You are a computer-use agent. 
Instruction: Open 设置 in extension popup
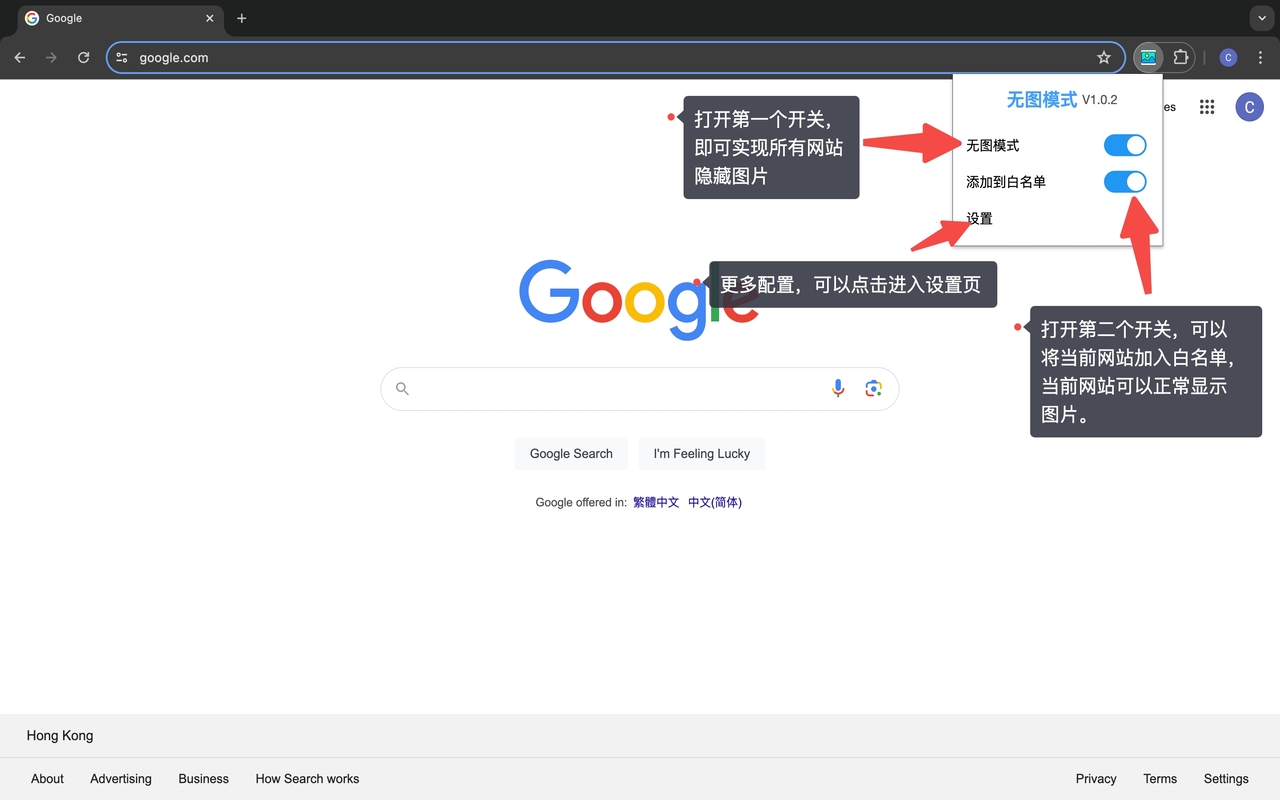click(979, 218)
